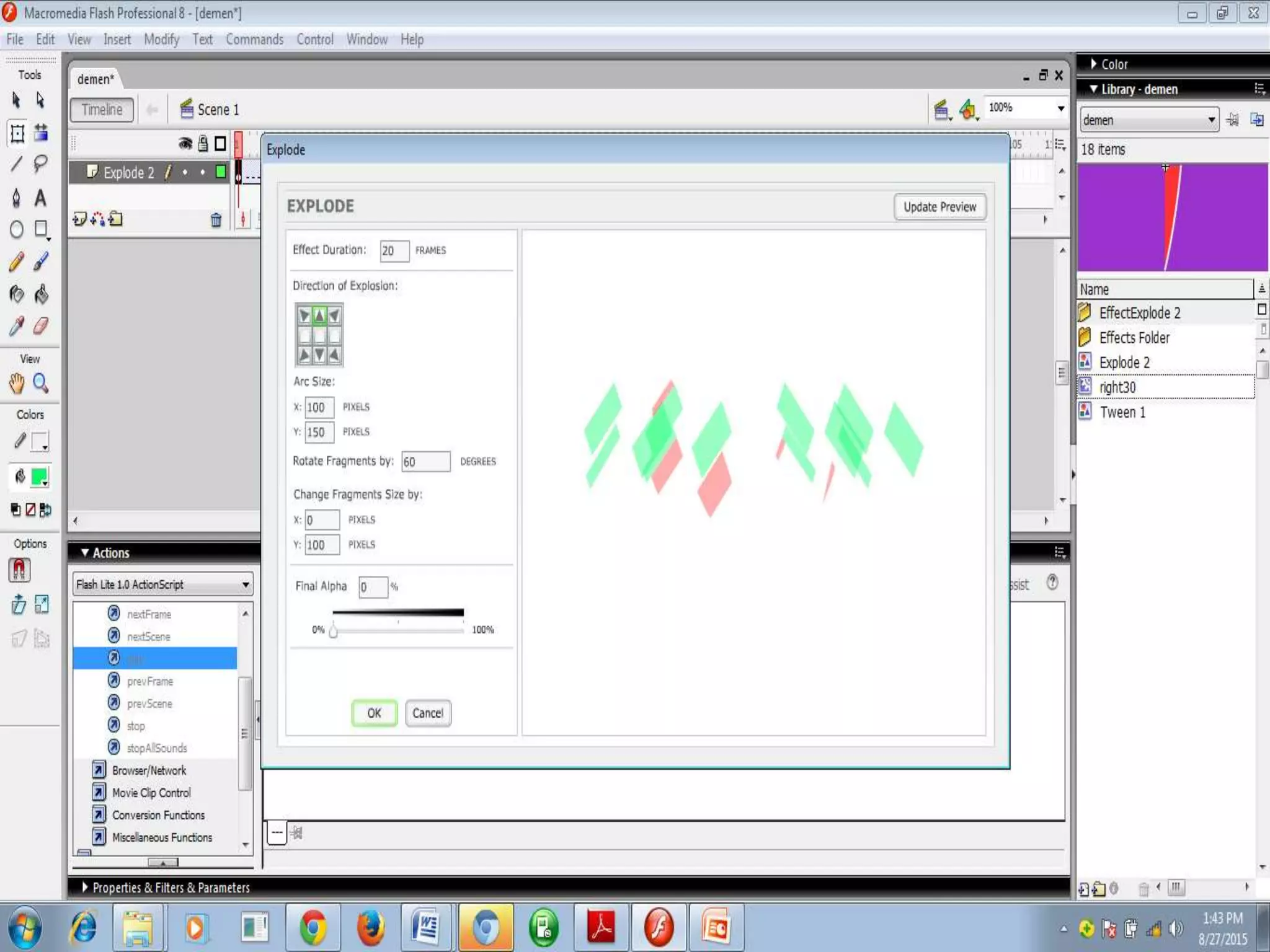Select the Text tool

[40, 198]
